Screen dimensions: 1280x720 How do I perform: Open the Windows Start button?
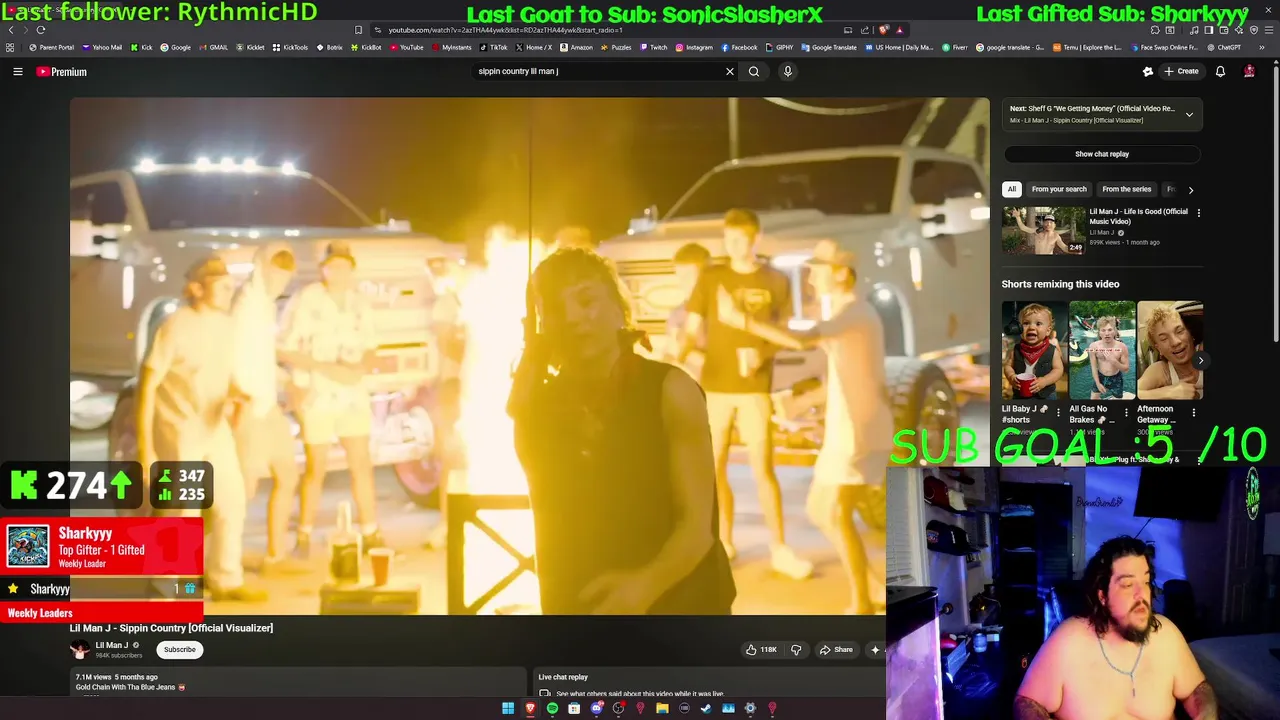[508, 709]
